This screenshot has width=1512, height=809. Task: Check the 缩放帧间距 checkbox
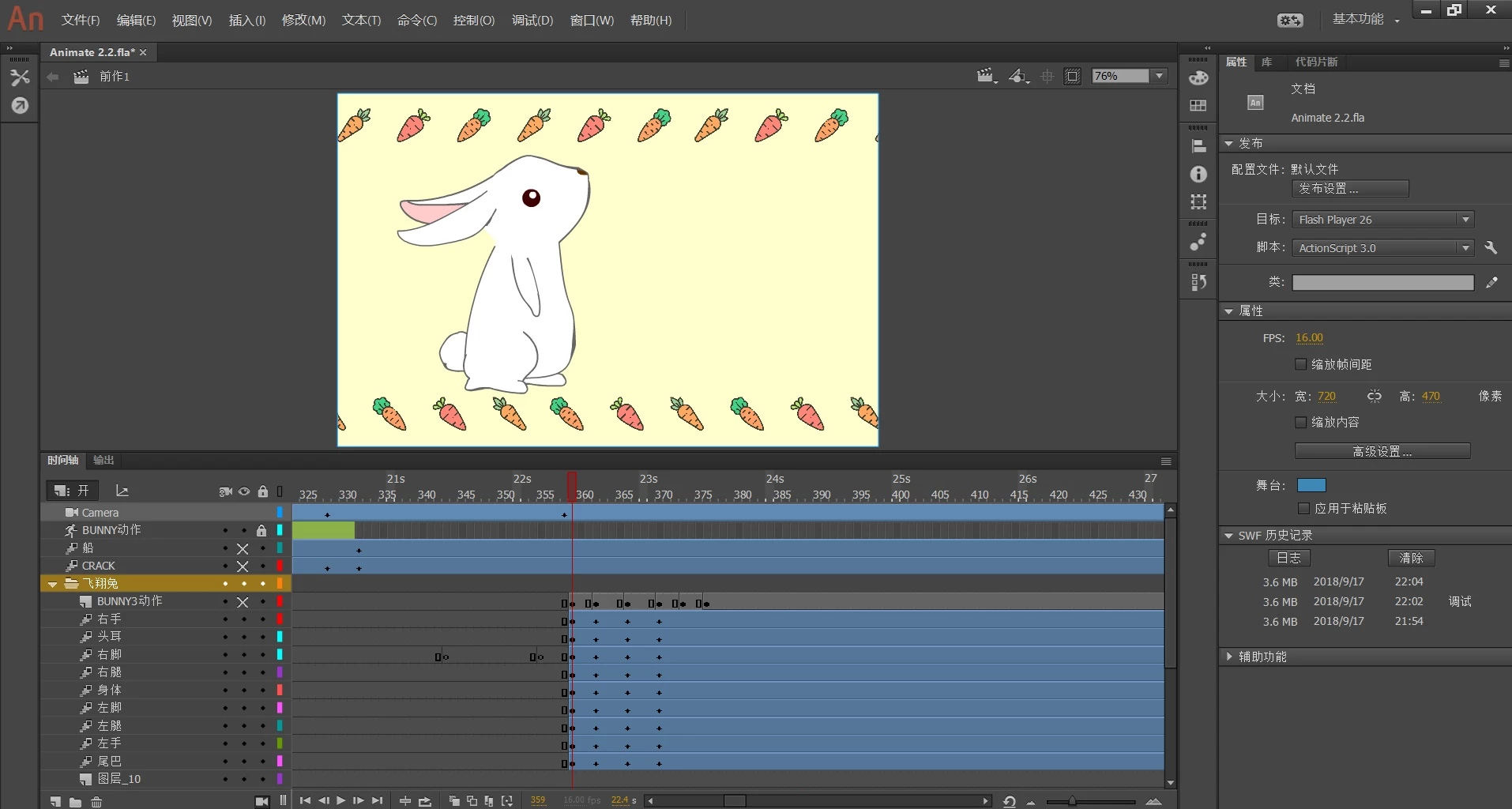(x=1300, y=364)
